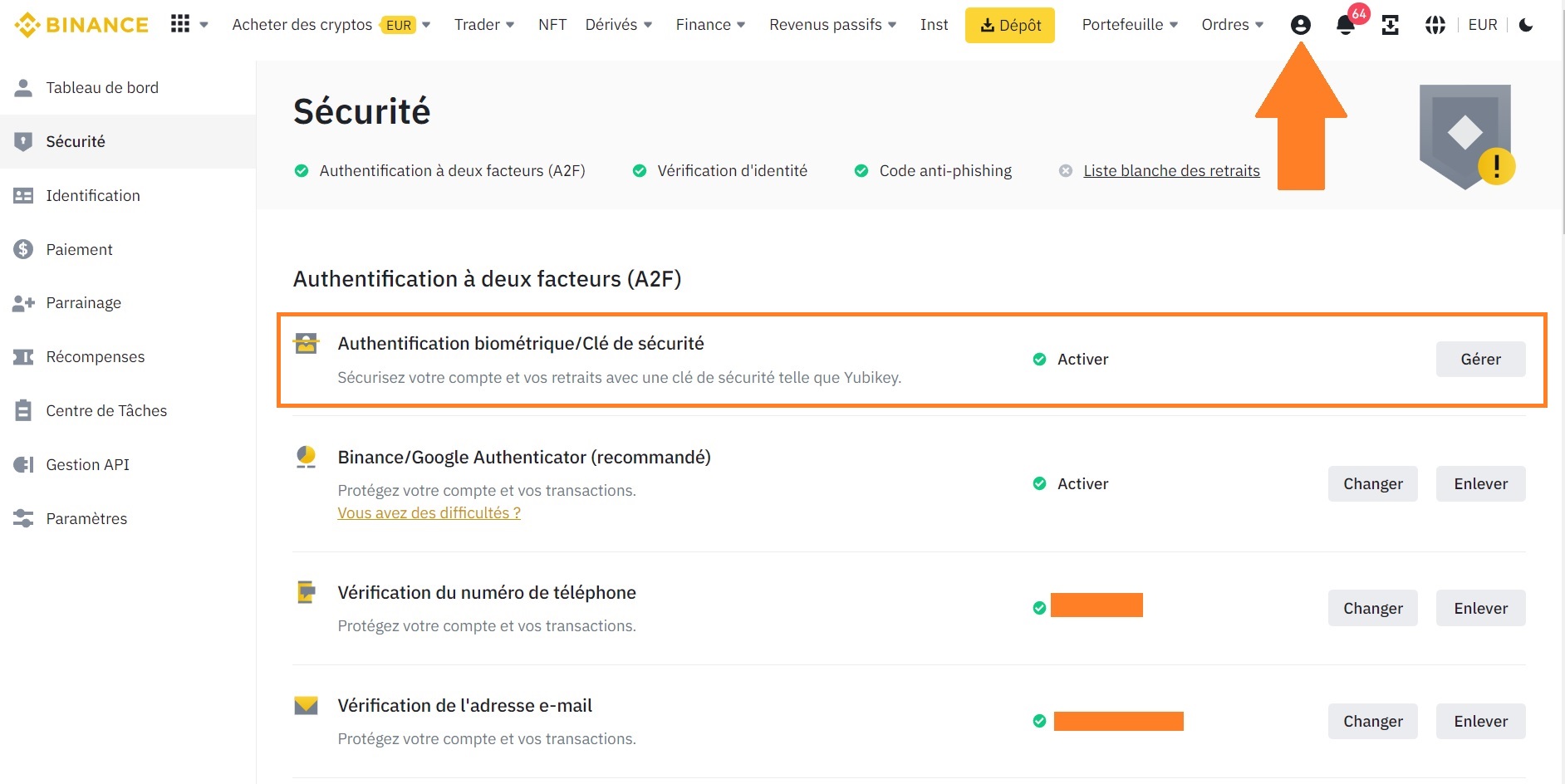Toggle dark mode with the moon icon

(x=1525, y=25)
